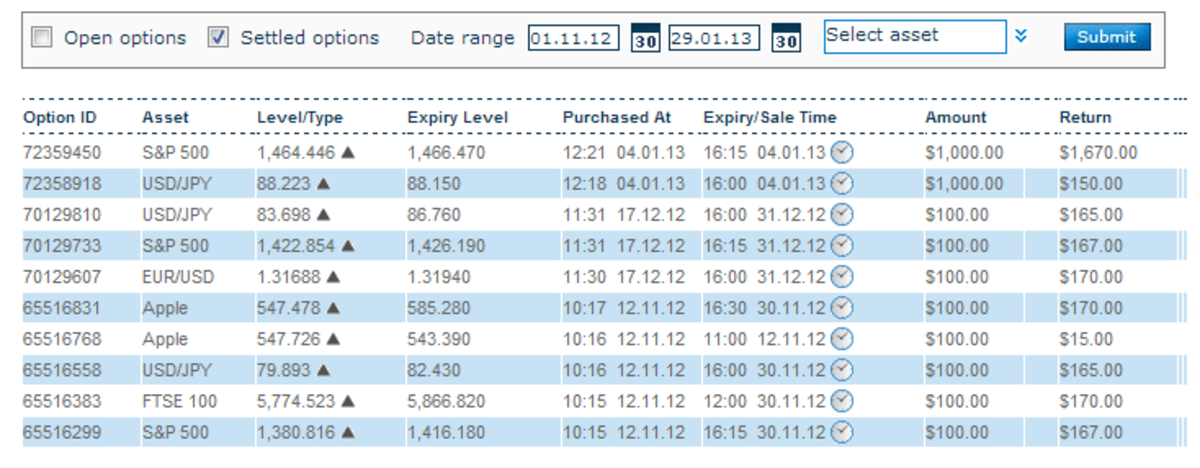This screenshot has height=468, width=1200.
Task: Enable the Open options checkbox
Action: point(42,38)
